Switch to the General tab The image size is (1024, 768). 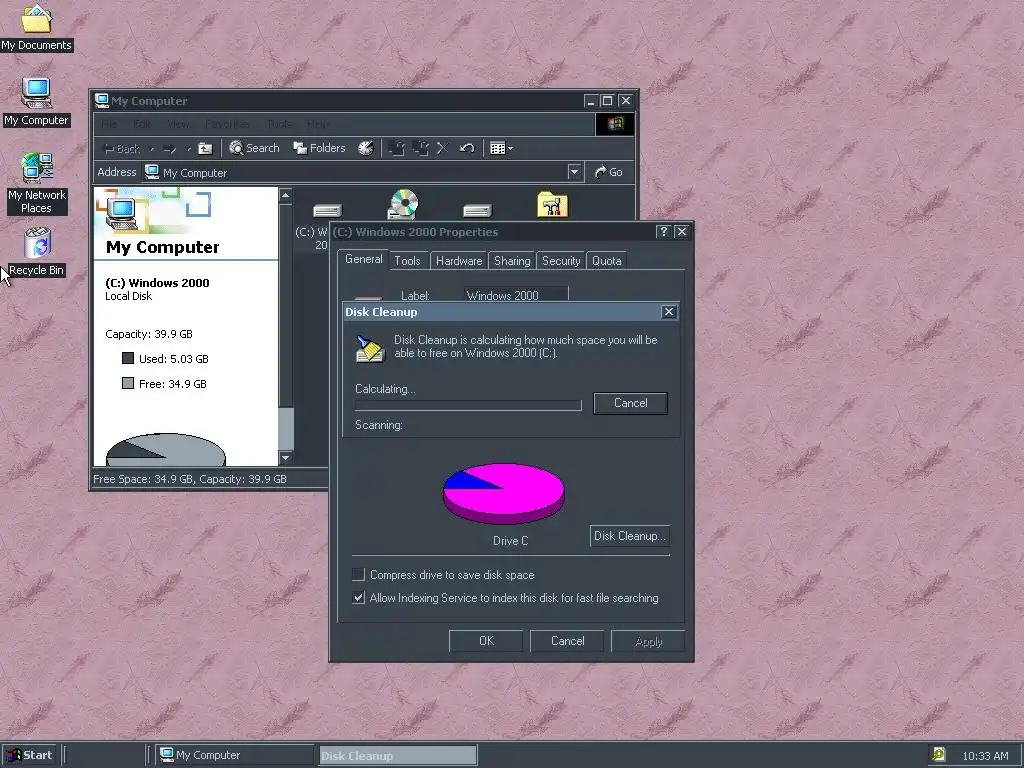point(363,259)
